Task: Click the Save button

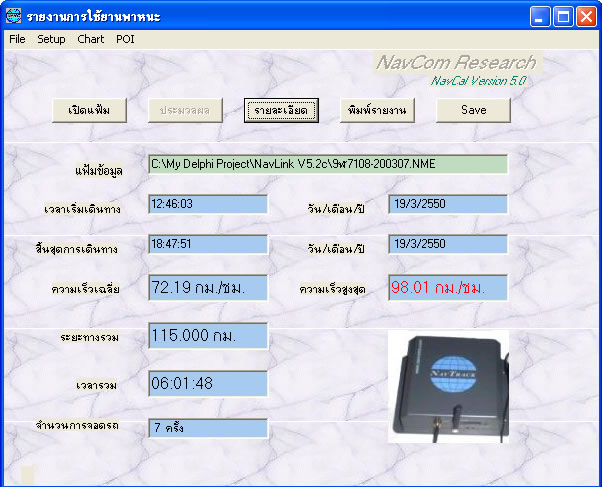Action: [x=473, y=111]
